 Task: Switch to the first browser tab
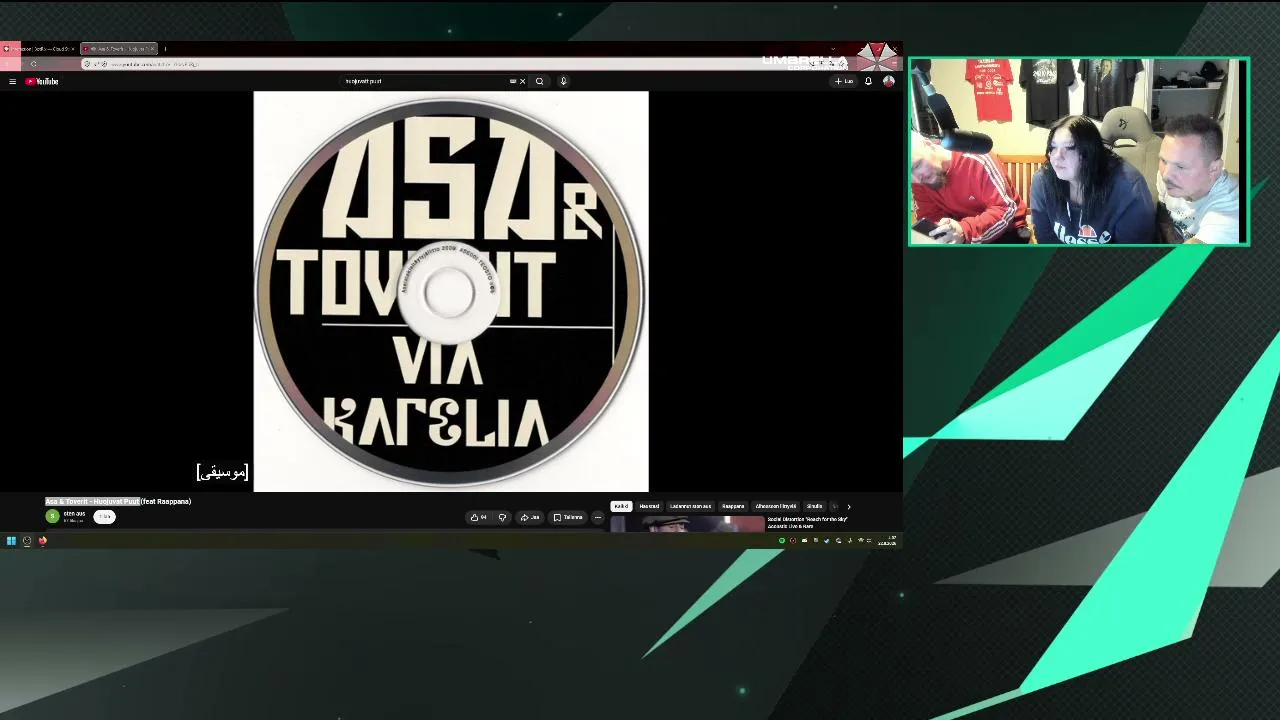click(x=38, y=48)
